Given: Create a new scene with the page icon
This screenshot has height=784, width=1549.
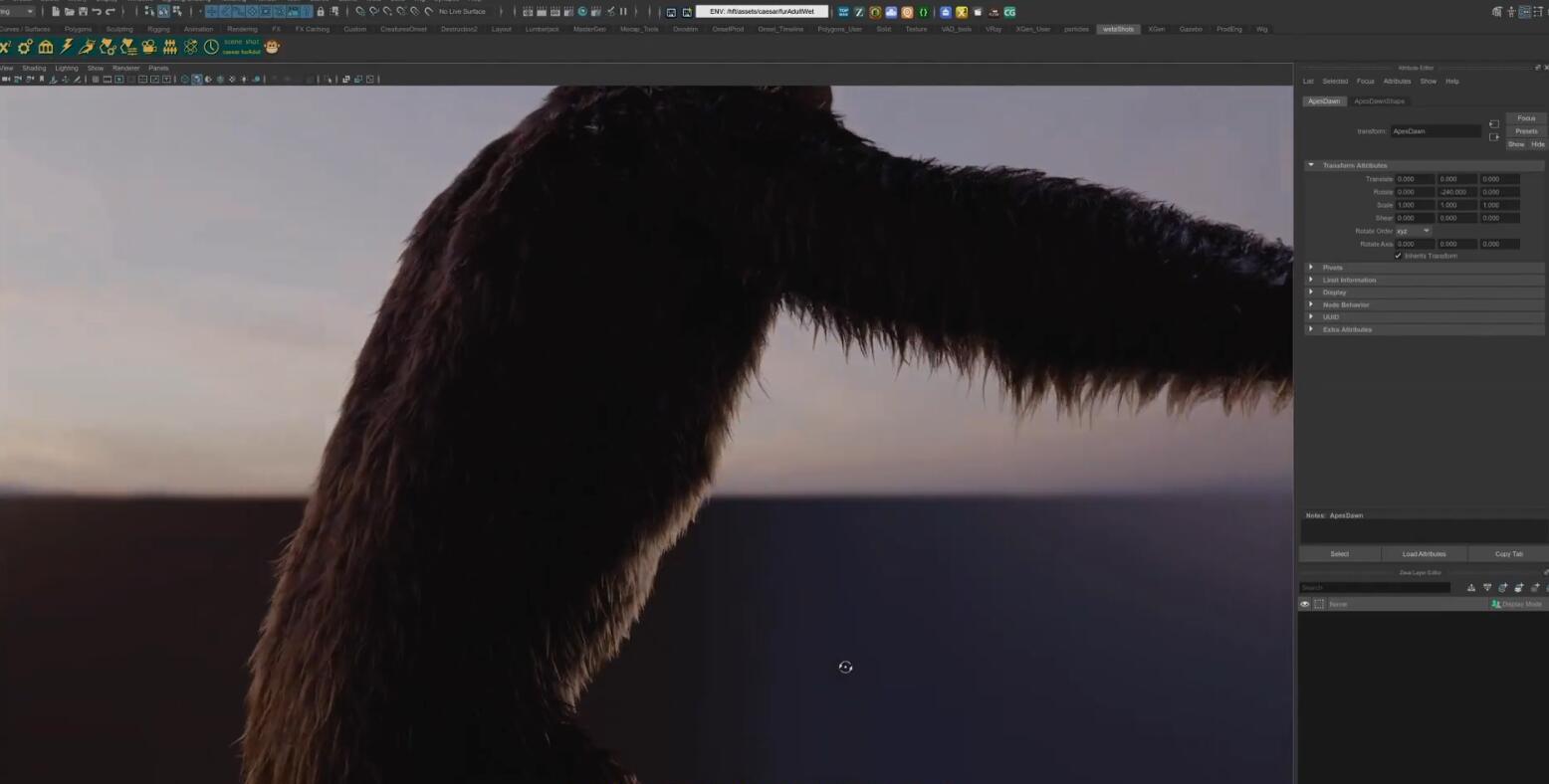Looking at the screenshot, I should [x=55, y=12].
